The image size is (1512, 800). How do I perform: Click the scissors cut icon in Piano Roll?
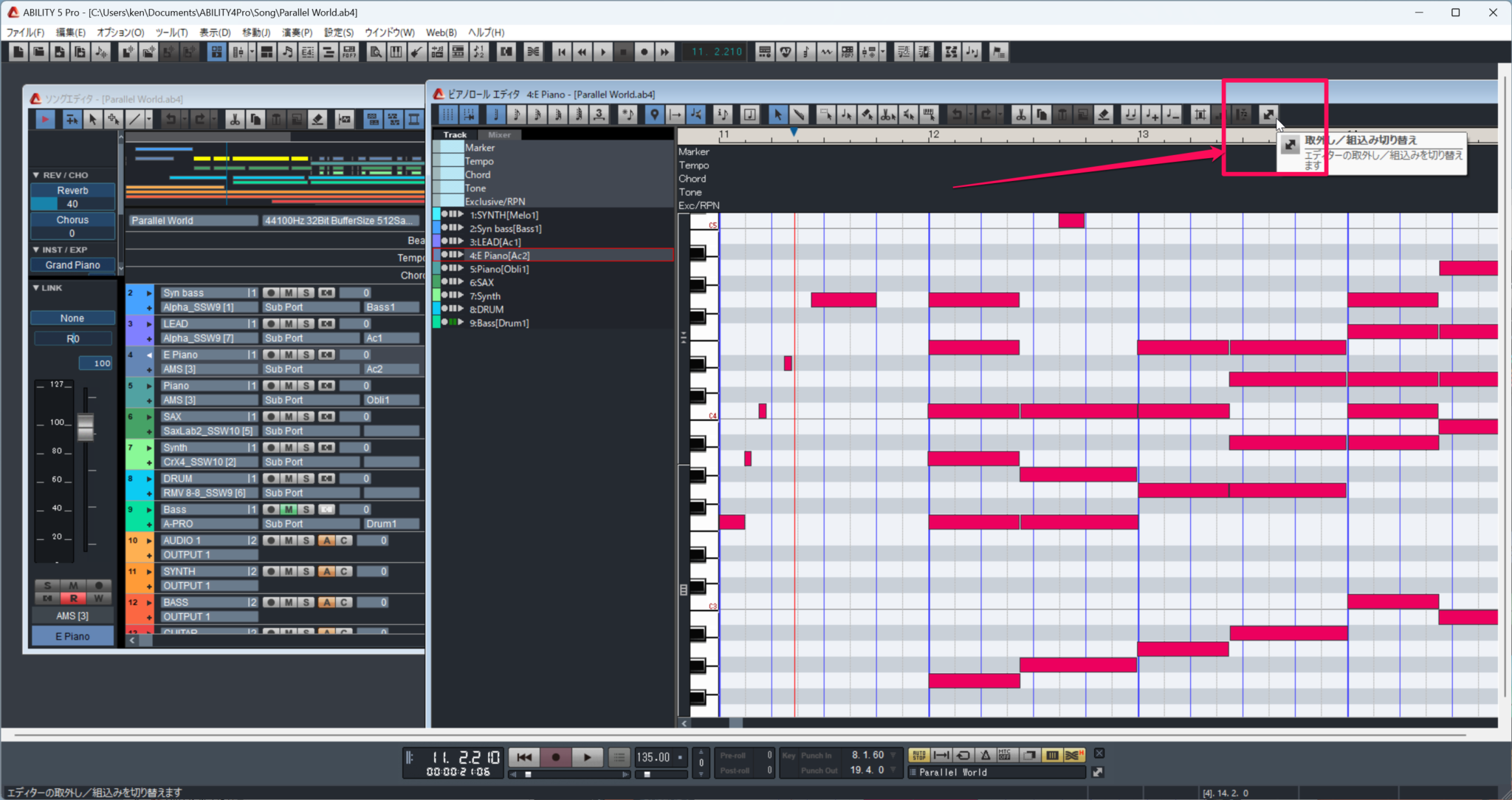point(1020,114)
